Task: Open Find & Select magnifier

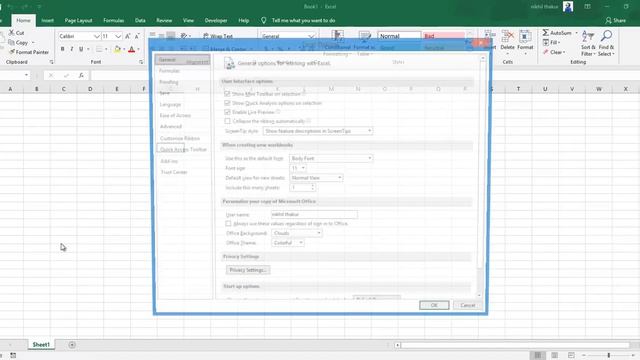Action: coord(606,43)
